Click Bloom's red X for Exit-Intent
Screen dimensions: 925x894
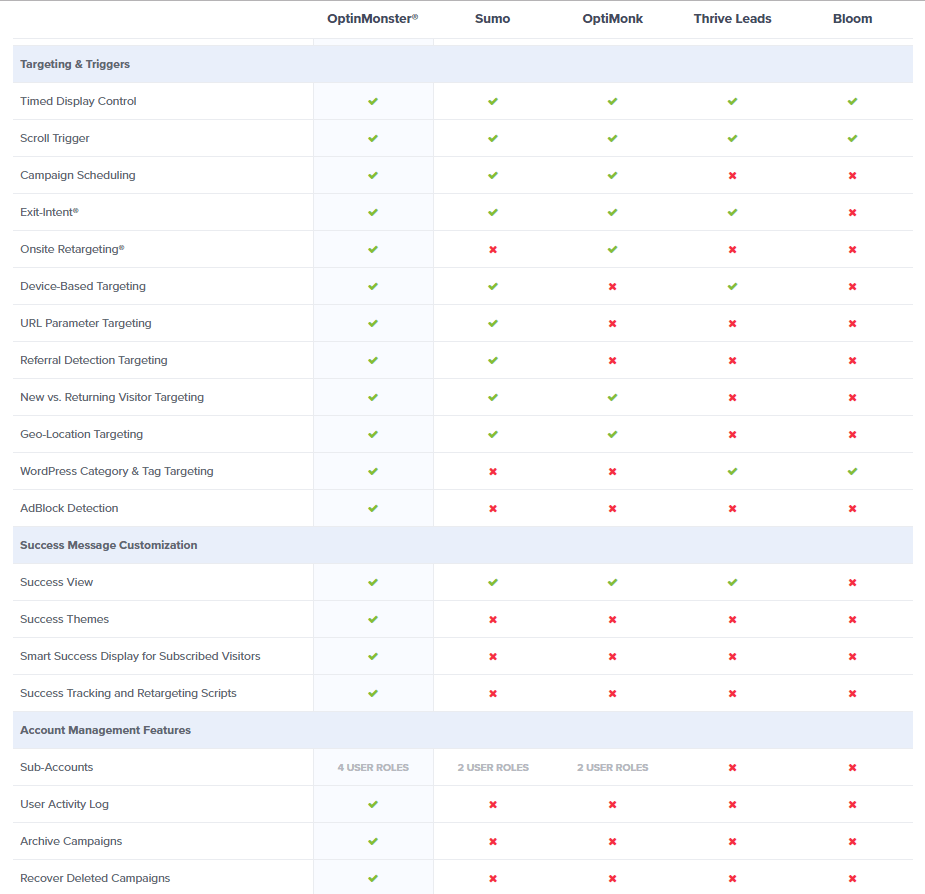pyautogui.click(x=852, y=212)
